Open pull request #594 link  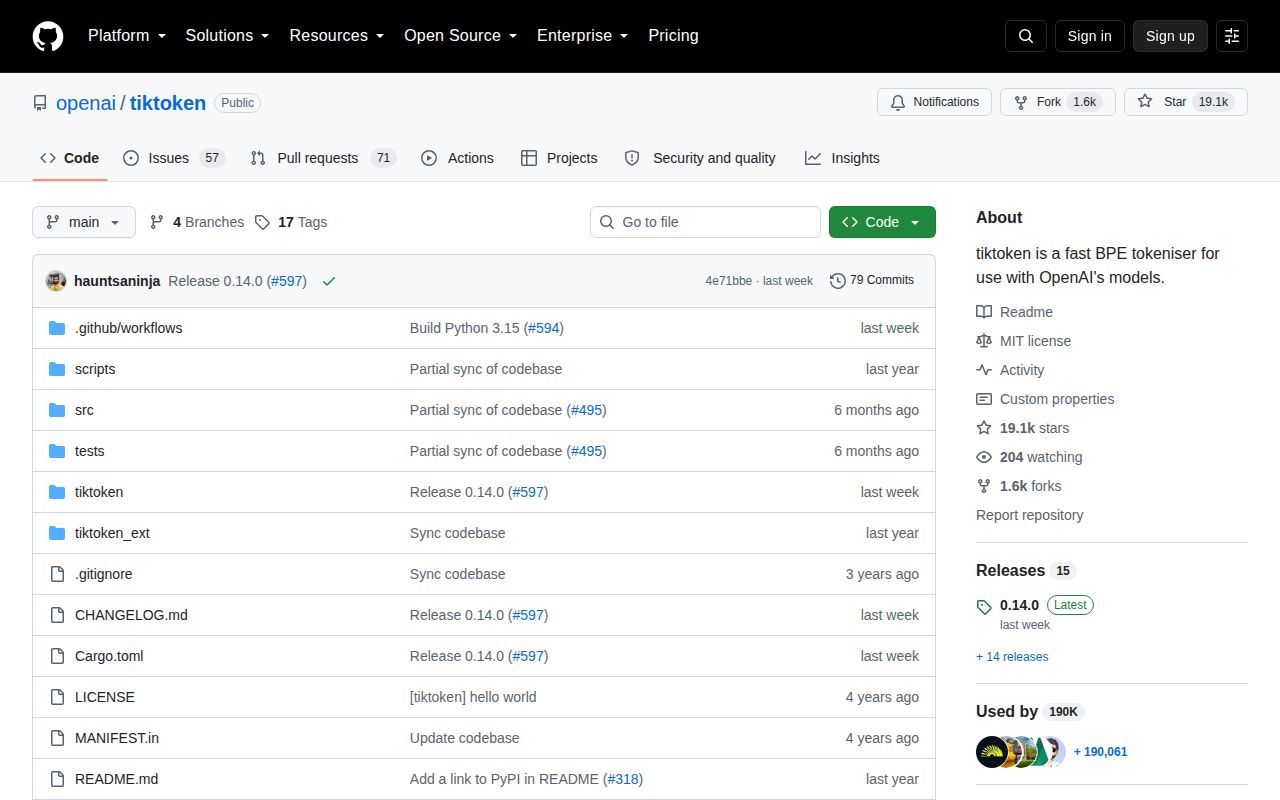[x=544, y=328]
